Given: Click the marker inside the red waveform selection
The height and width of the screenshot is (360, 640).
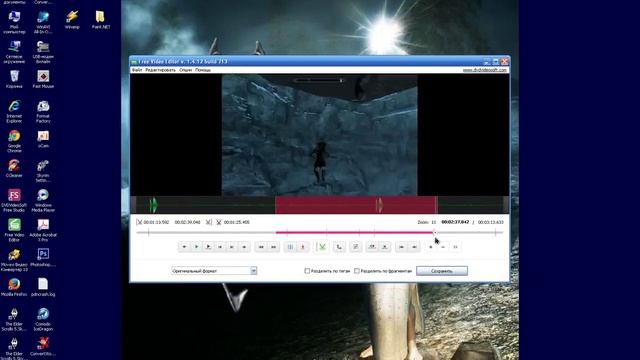Looking at the screenshot, I should coord(379,204).
